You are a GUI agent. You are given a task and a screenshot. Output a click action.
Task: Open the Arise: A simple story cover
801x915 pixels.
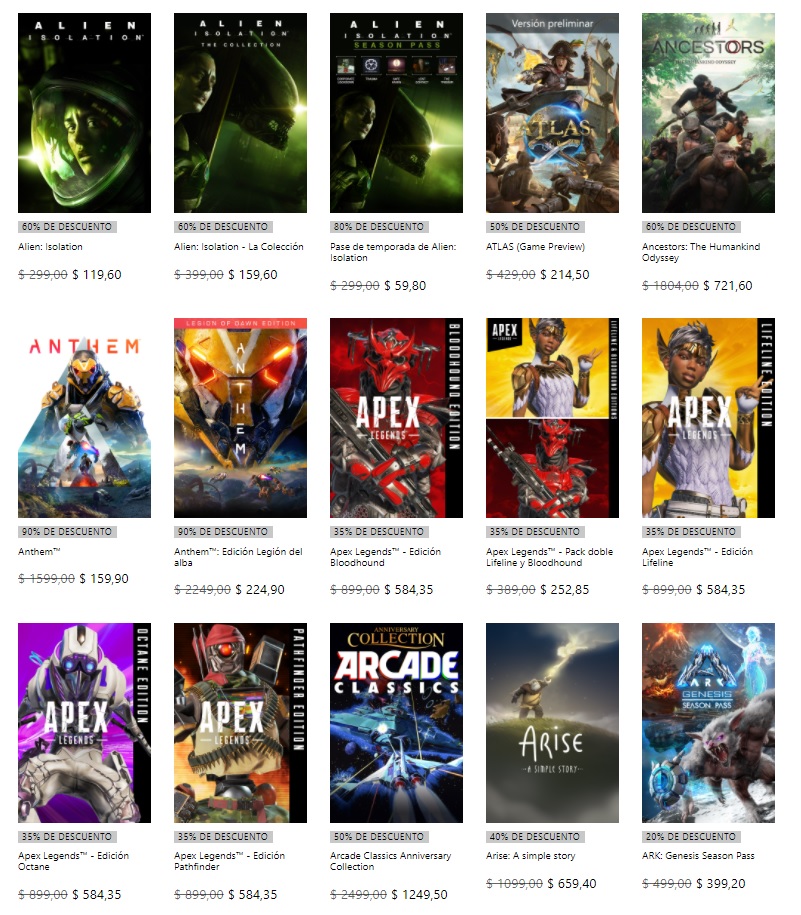point(552,723)
